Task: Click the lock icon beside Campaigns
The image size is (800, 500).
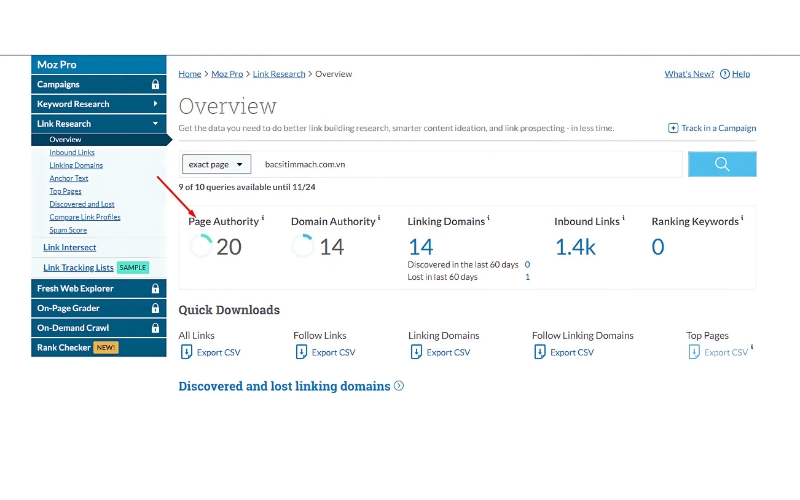Action: pos(155,84)
